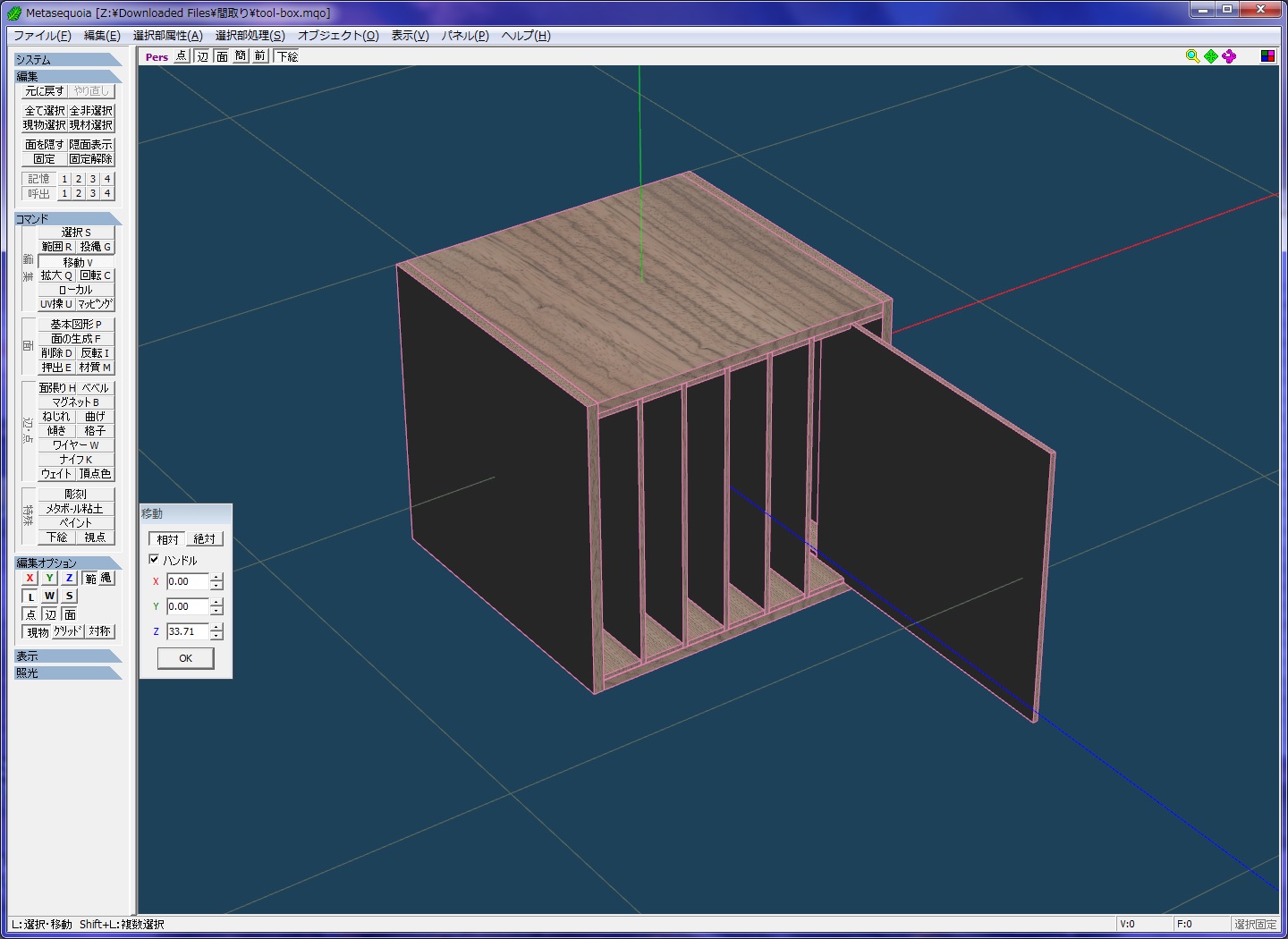Uncheck the ハンドル checkbox

tap(154, 560)
